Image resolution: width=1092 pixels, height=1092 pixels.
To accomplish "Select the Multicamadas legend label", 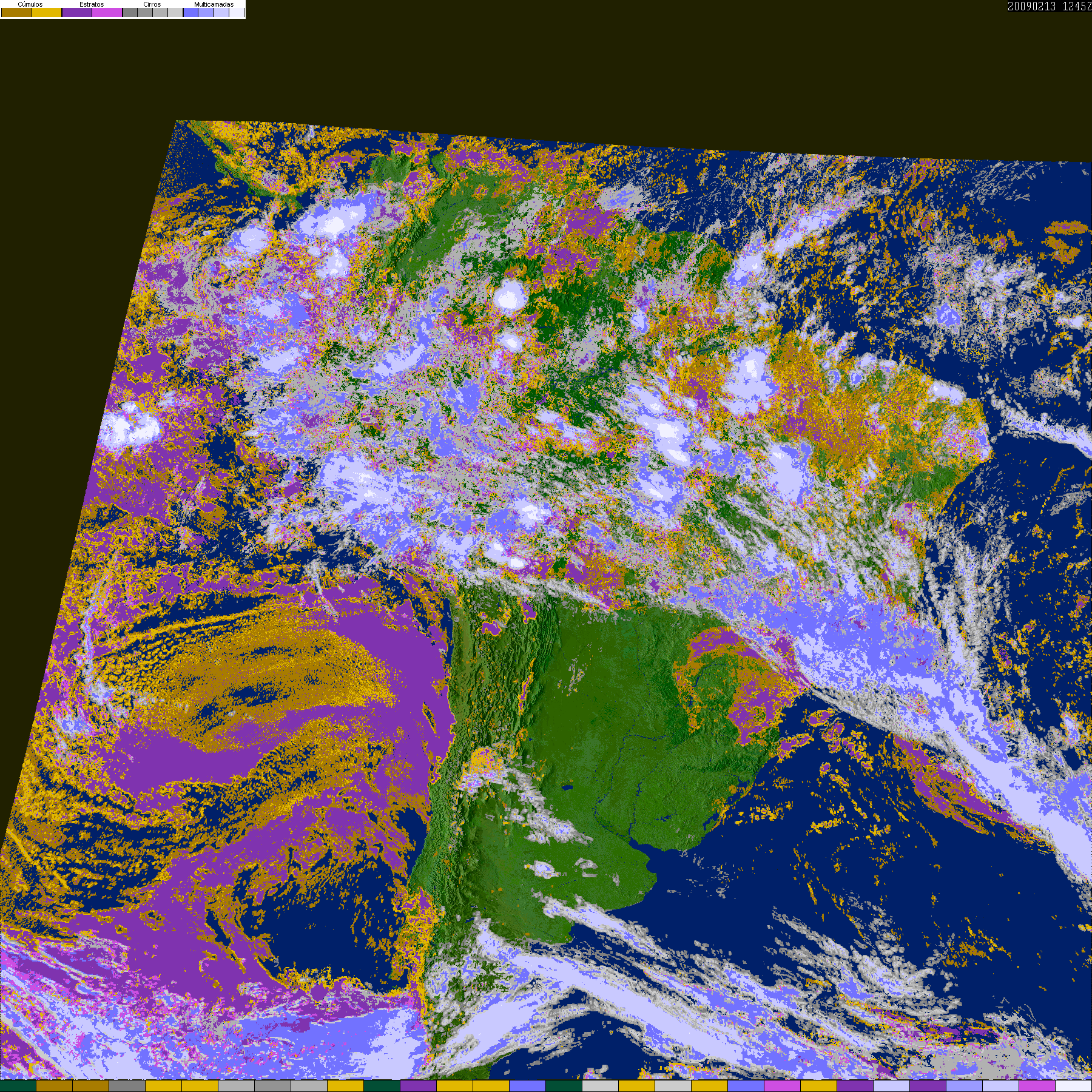I will pyautogui.click(x=214, y=4).
